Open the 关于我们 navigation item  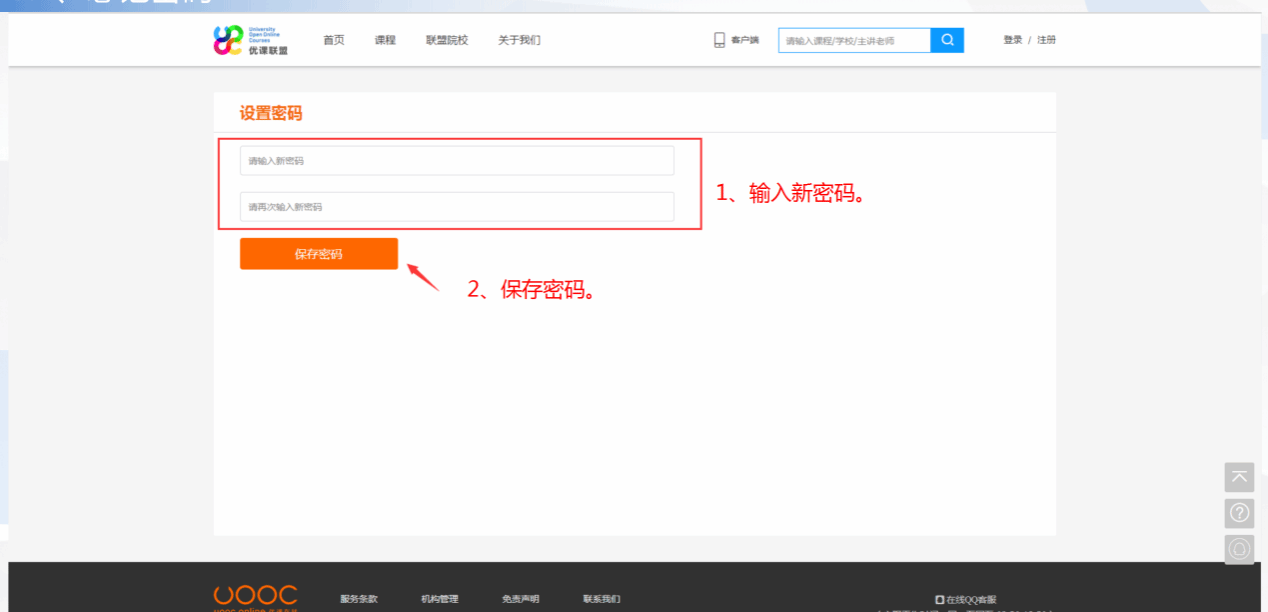(x=519, y=40)
